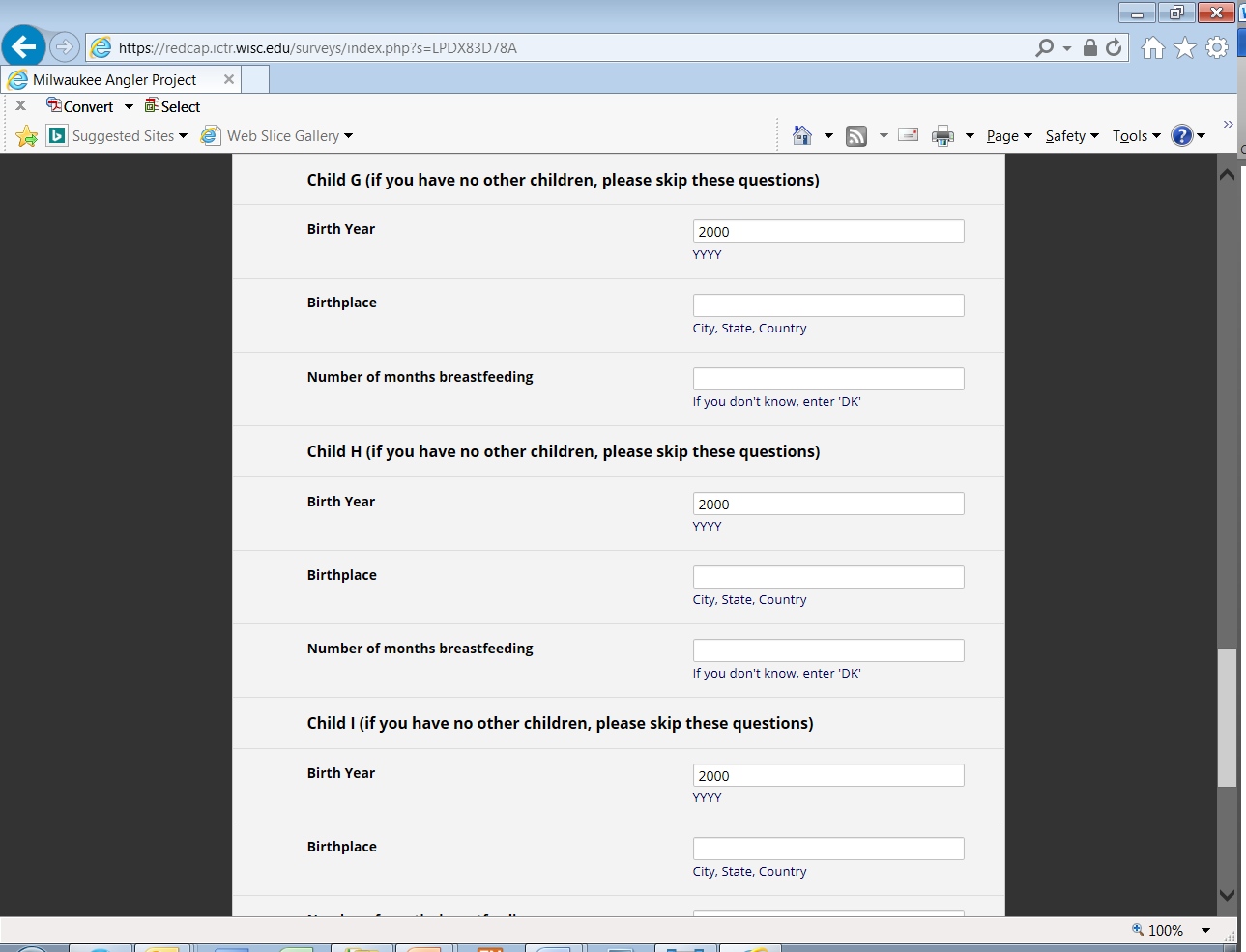Click the Birthplace label under Child H
The image size is (1246, 952).
342,575
